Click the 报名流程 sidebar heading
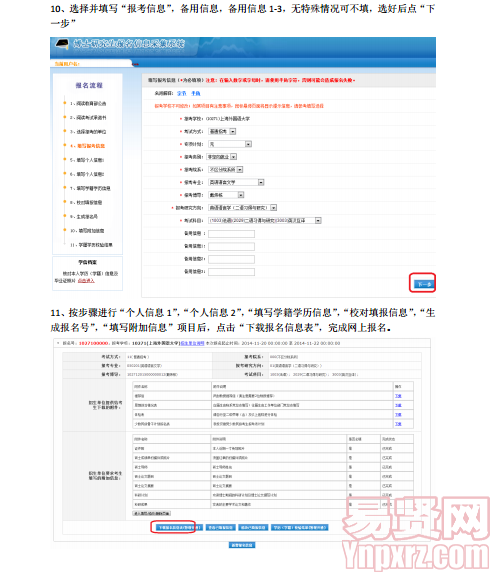The height and width of the screenshot is (578, 496). tap(89, 85)
